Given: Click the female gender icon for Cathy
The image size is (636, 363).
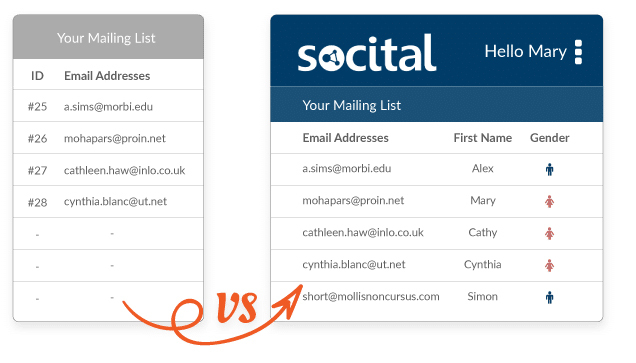Looking at the screenshot, I should pos(550,233).
